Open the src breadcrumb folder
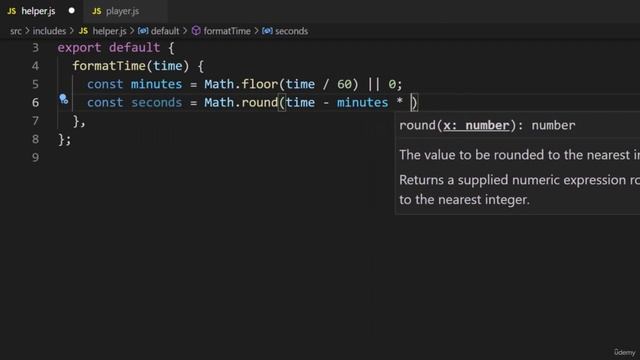Viewport: 640px width, 360px height. (16, 31)
